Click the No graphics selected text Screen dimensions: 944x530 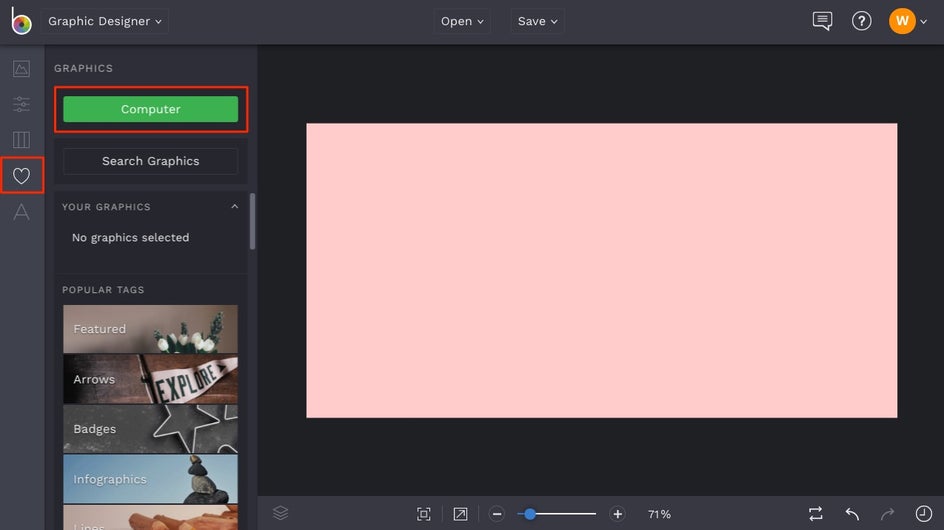(131, 237)
